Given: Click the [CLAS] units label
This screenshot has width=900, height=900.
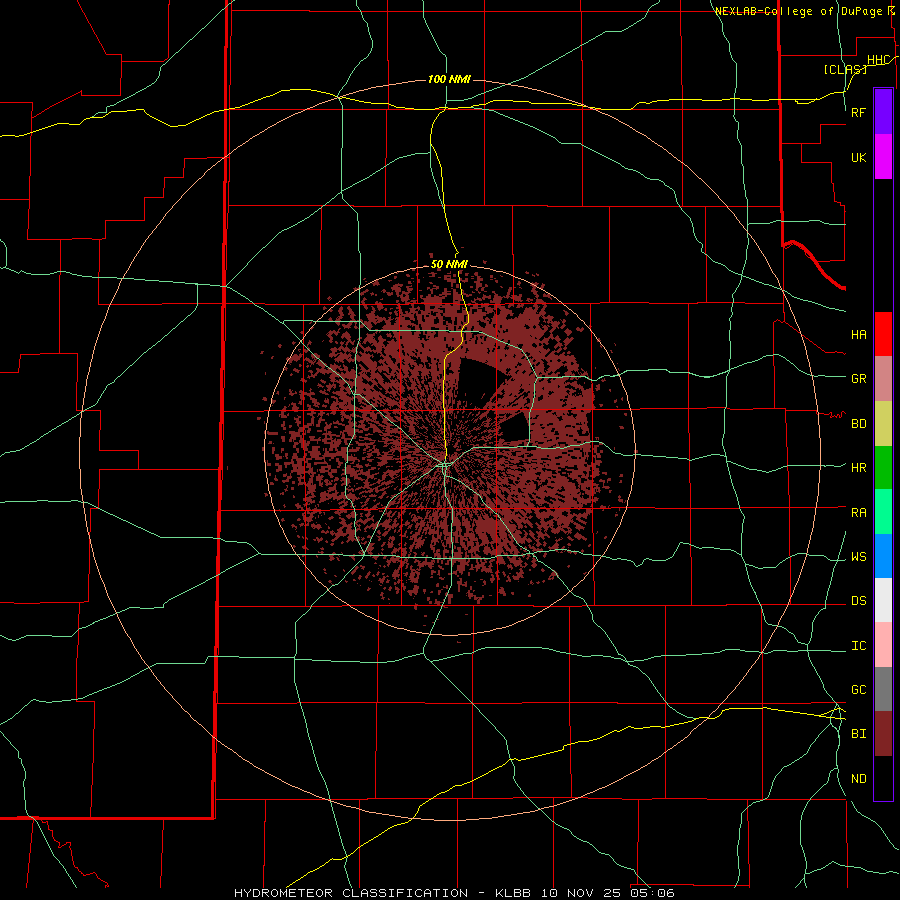Looking at the screenshot, I should pyautogui.click(x=845, y=69).
